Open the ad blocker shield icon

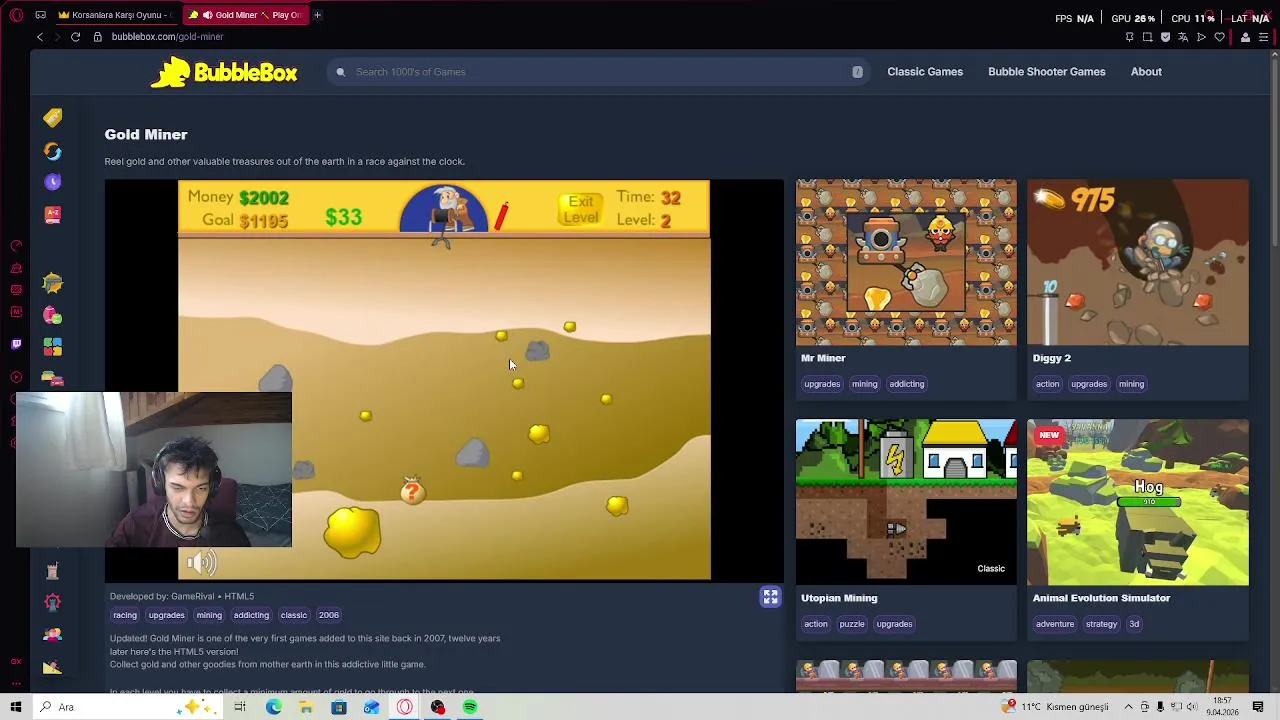(x=1165, y=37)
